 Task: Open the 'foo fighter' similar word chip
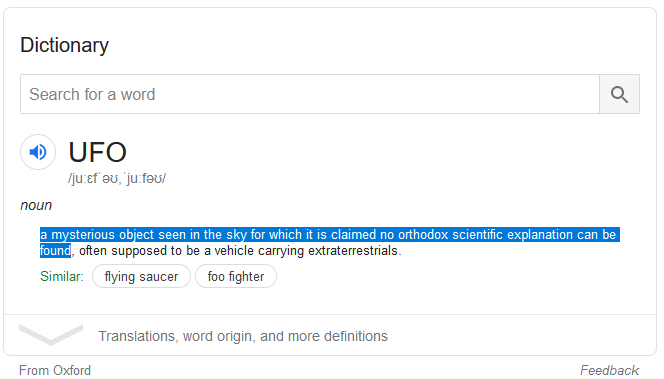[x=236, y=277]
